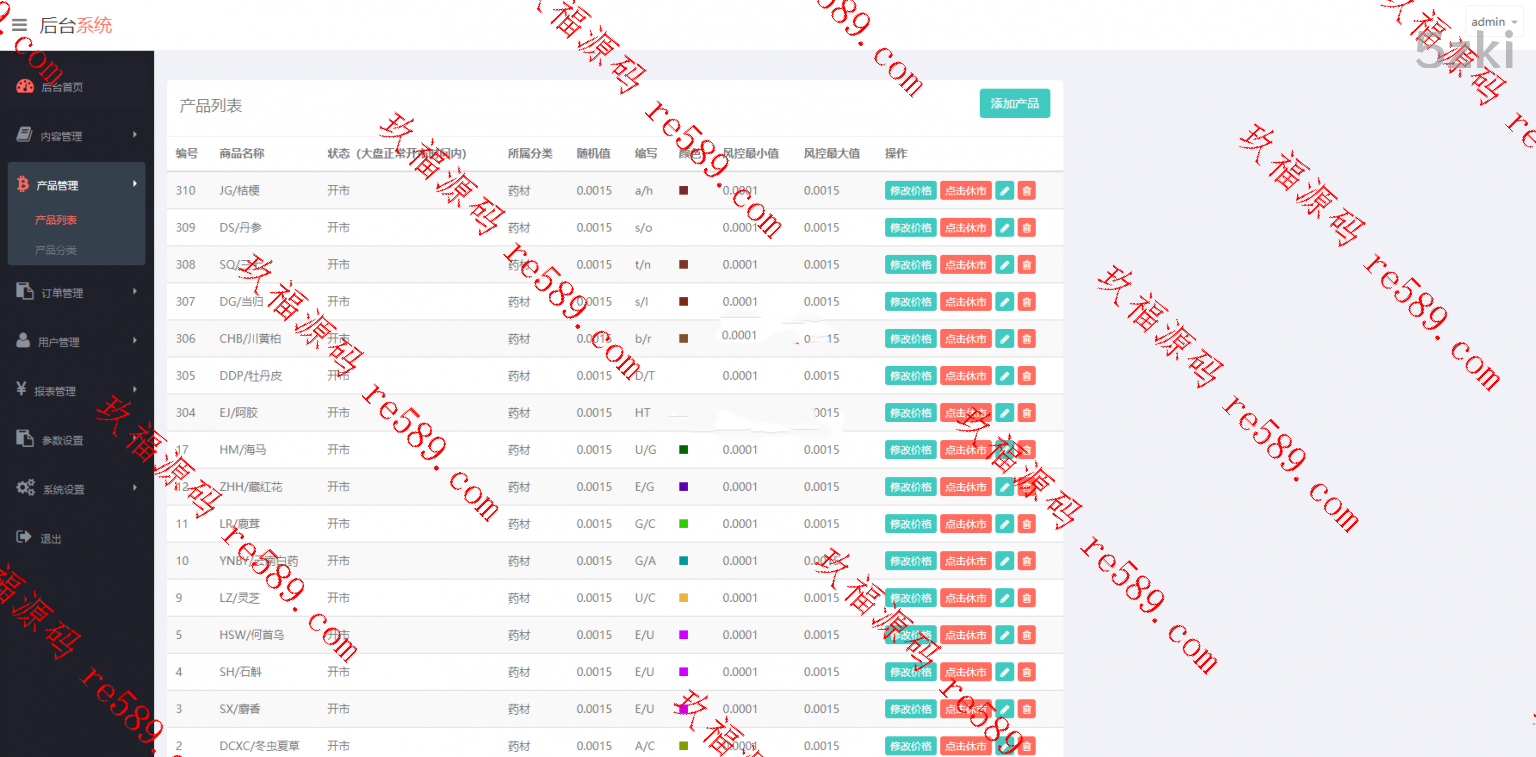1536x757 pixels.
Task: Open the admin user dropdown
Action: click(x=1494, y=22)
